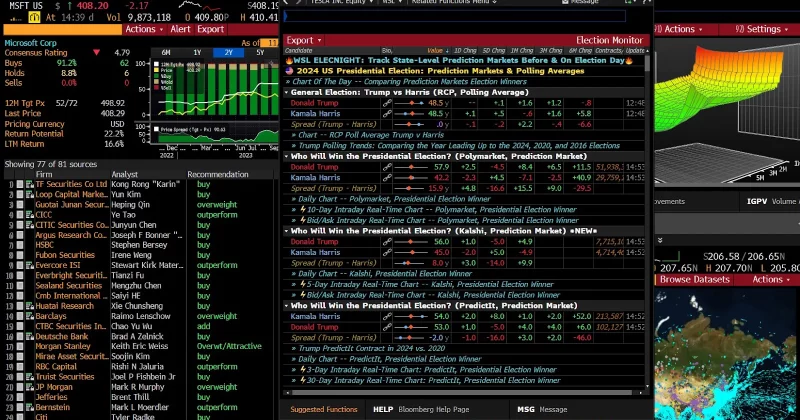Open Actions dropdown beside Browse Datasets
Image resolution: width=800 pixels, height=420 pixels.
coord(771,280)
